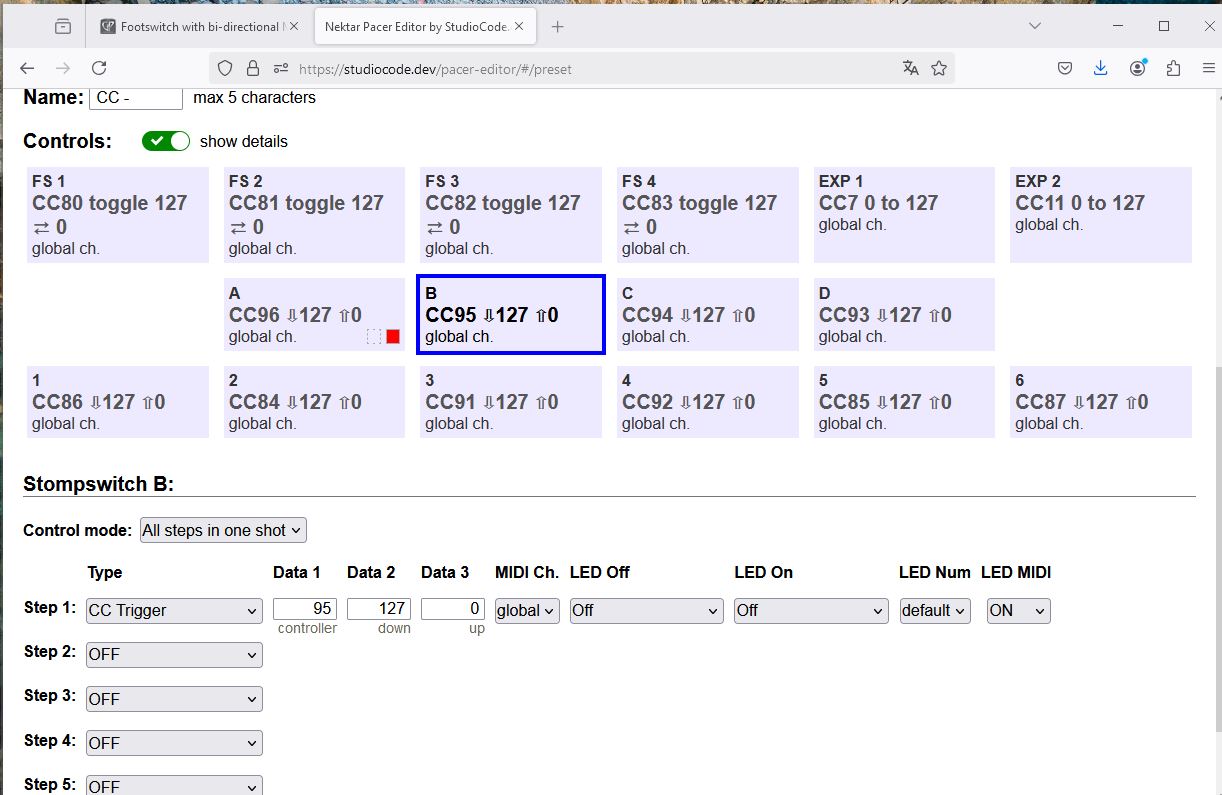Viewport: 1222px width, 795px height.
Task: Select the FS 3 control tile
Action: pyautogui.click(x=511, y=215)
